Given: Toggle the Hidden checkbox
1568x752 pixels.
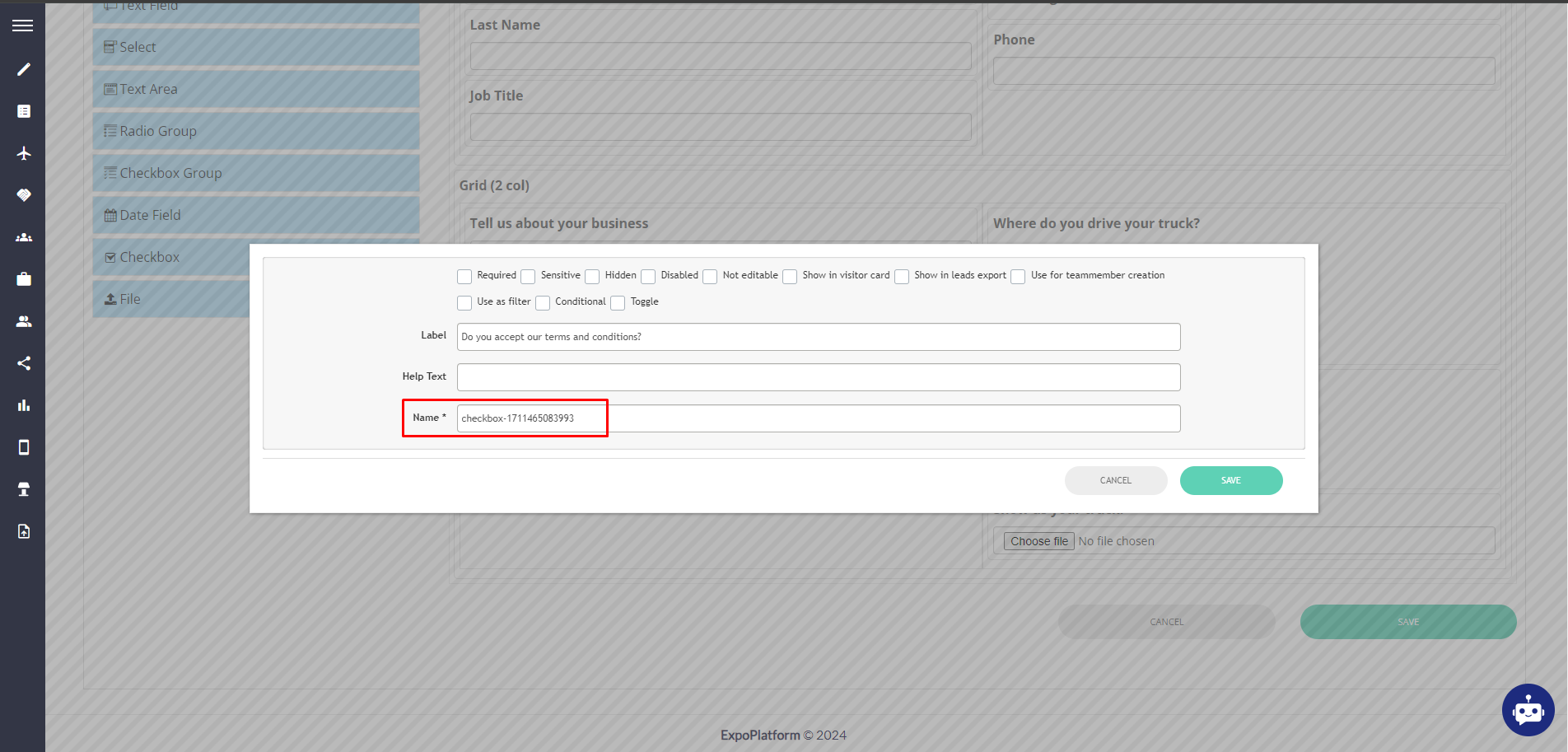Looking at the screenshot, I should tap(591, 276).
